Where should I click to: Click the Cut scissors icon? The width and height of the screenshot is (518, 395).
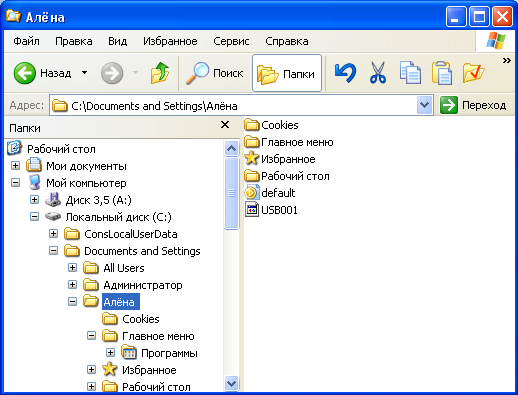pos(378,73)
